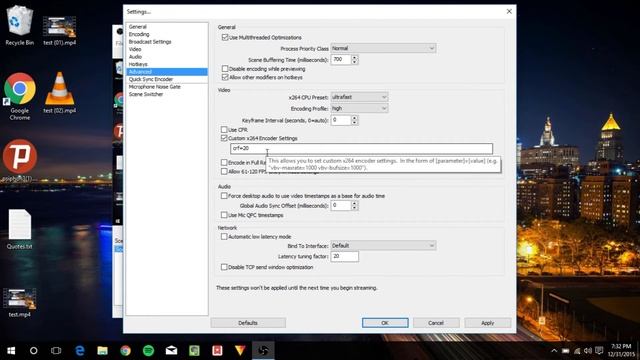The height and width of the screenshot is (360, 640).
Task: Open Task View in taskbar
Action: [56, 351]
